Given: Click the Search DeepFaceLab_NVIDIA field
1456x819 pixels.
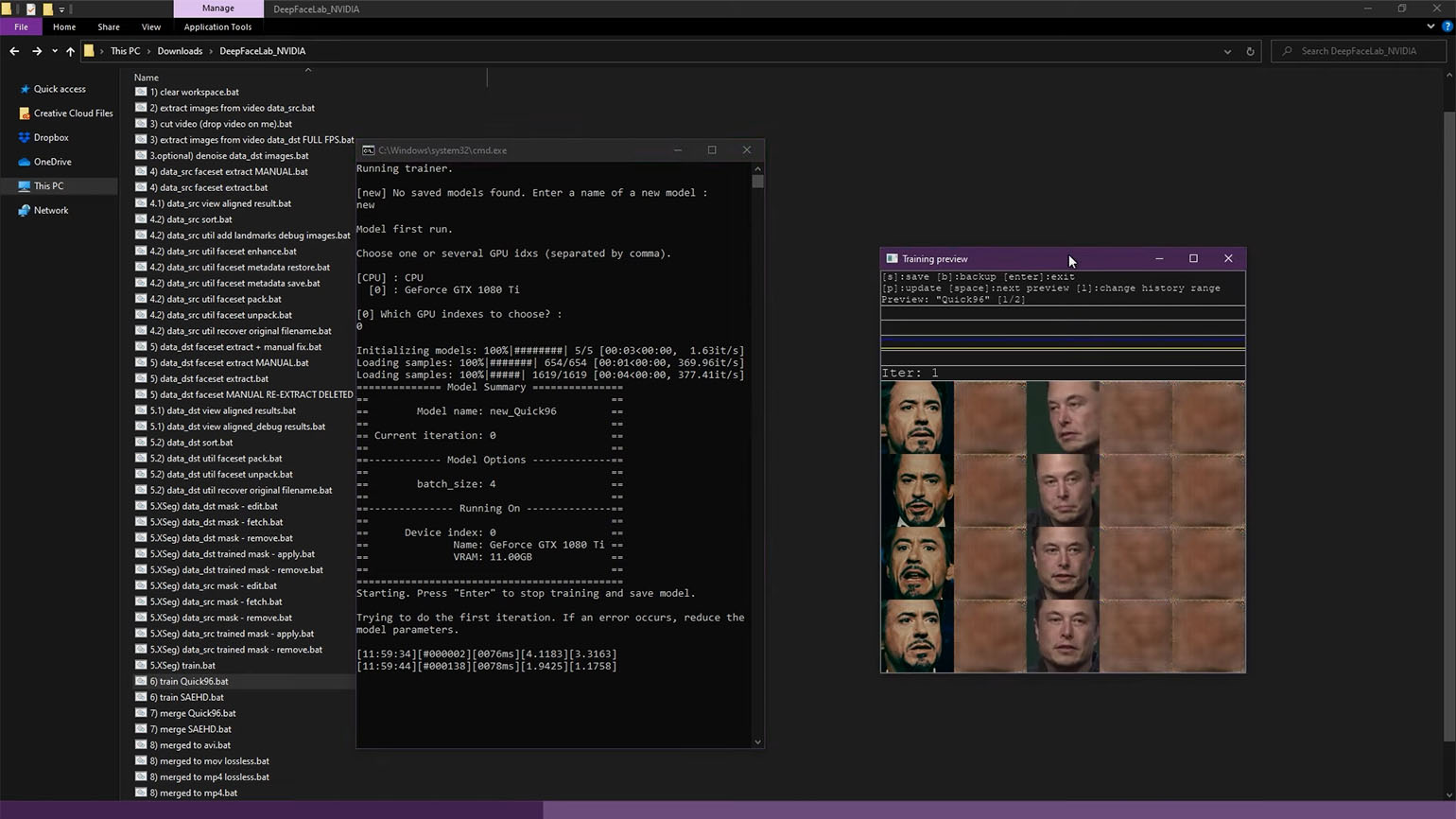Looking at the screenshot, I should point(1359,51).
